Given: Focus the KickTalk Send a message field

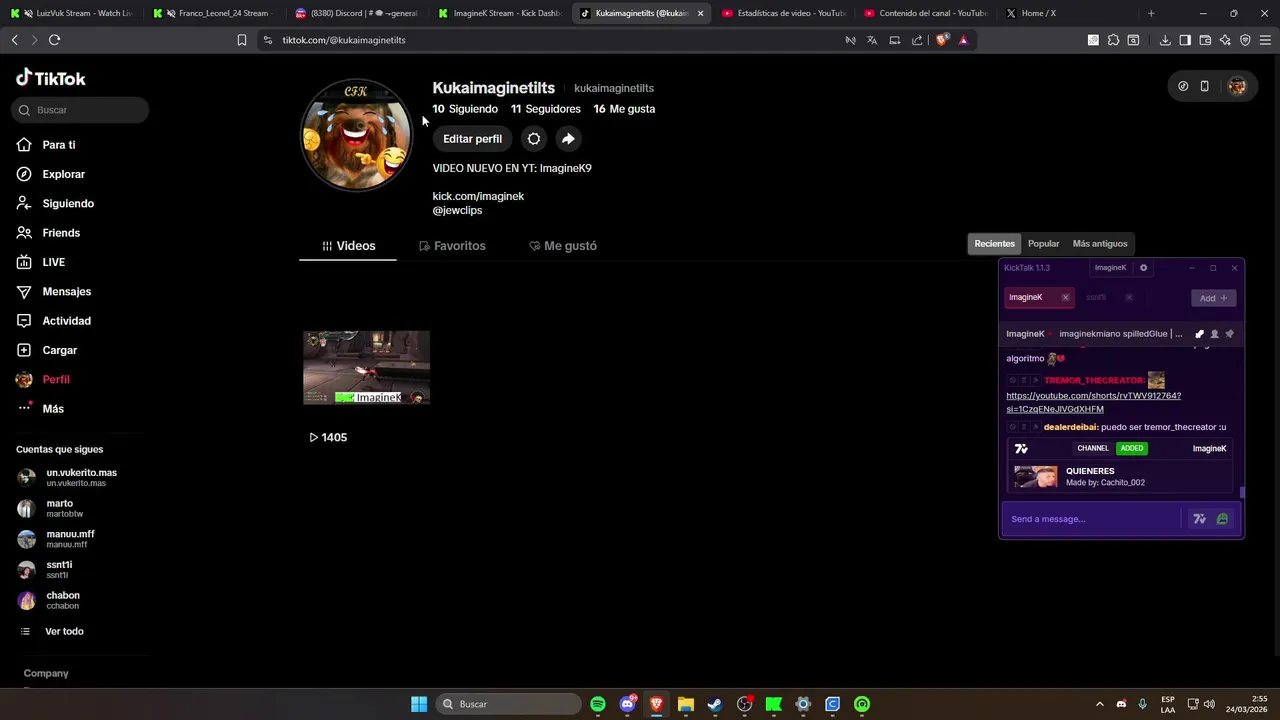Looking at the screenshot, I should (1092, 519).
